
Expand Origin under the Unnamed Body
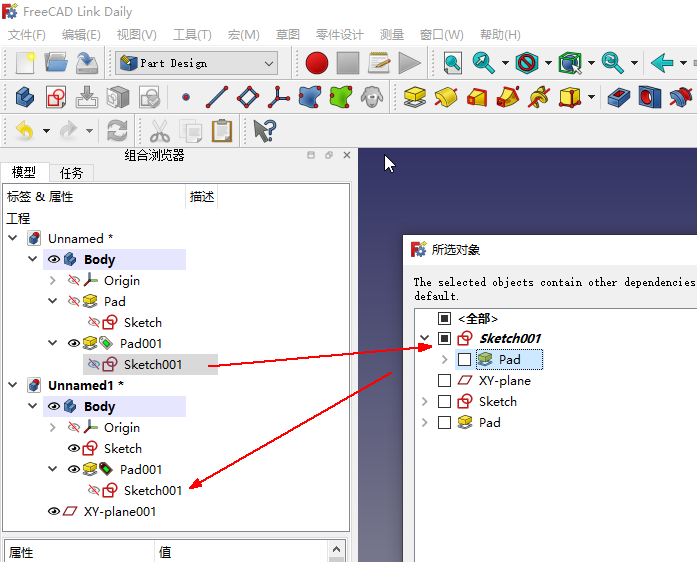coord(52,281)
